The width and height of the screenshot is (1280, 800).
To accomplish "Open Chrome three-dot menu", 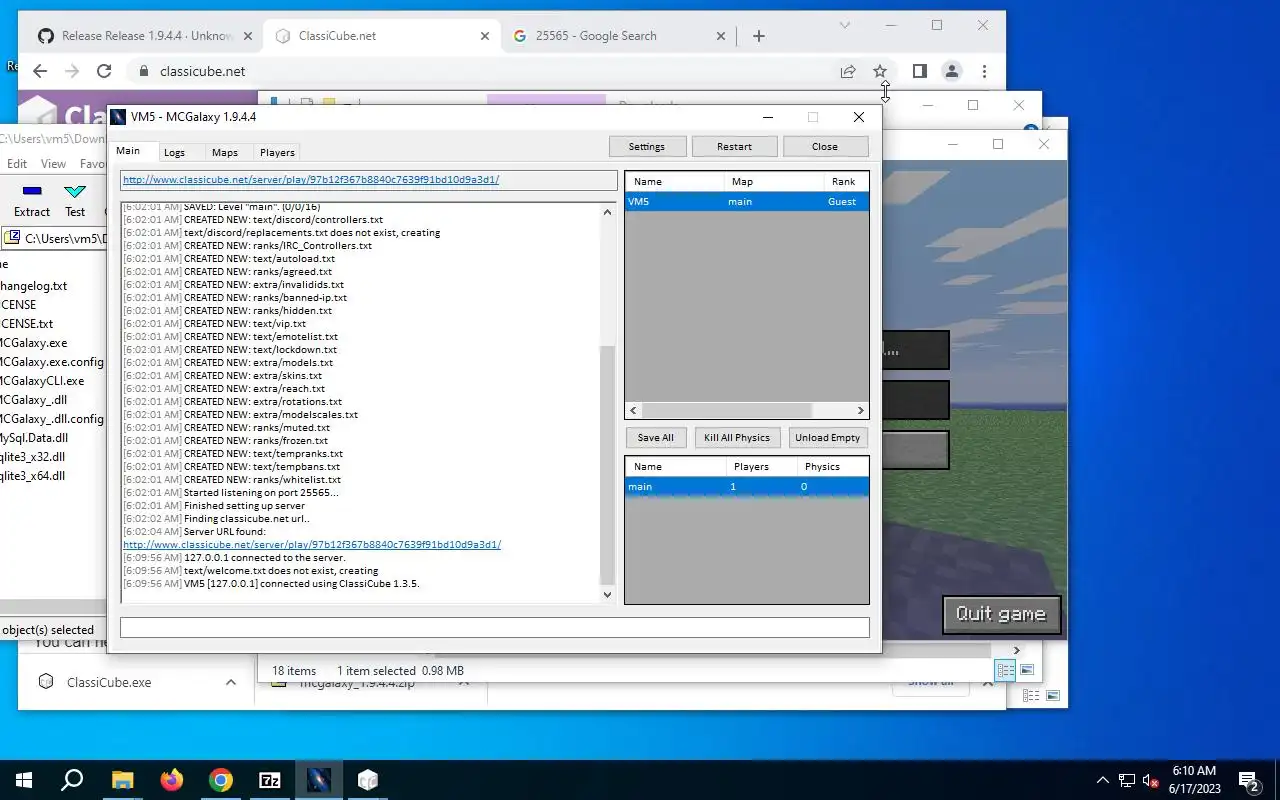I will 985,71.
